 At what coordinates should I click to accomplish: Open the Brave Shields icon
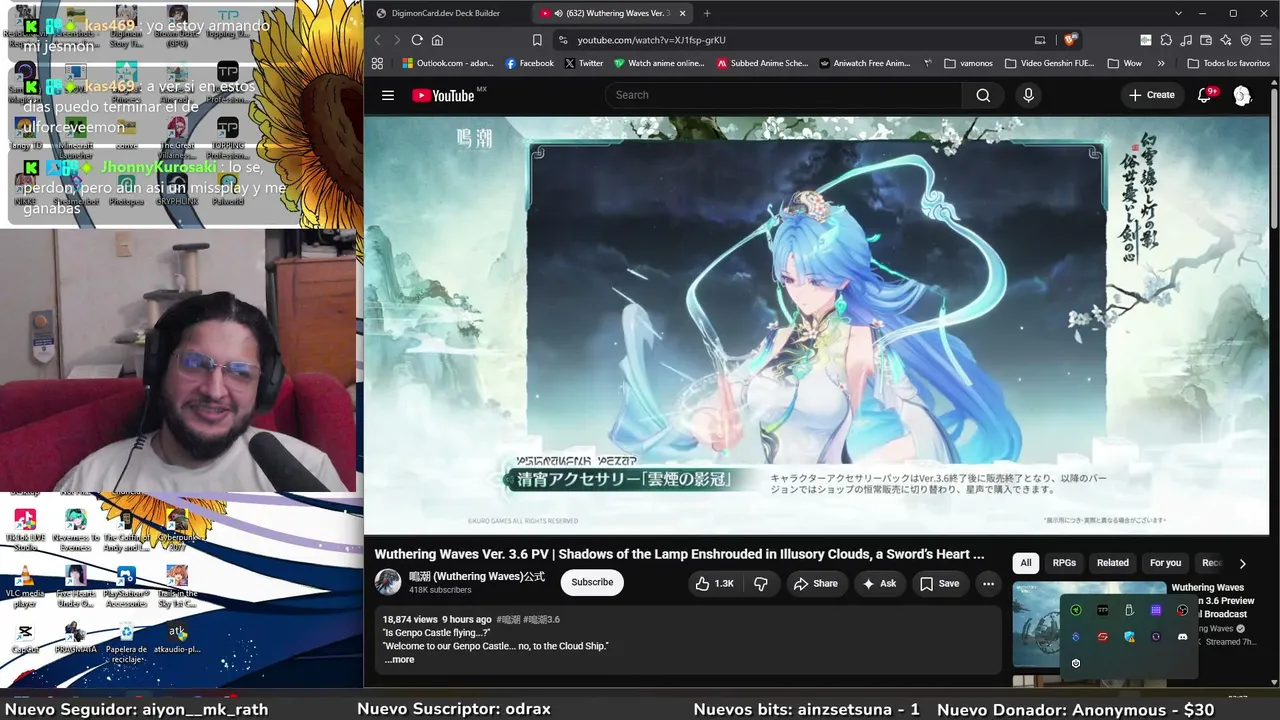pyautogui.click(x=1070, y=40)
